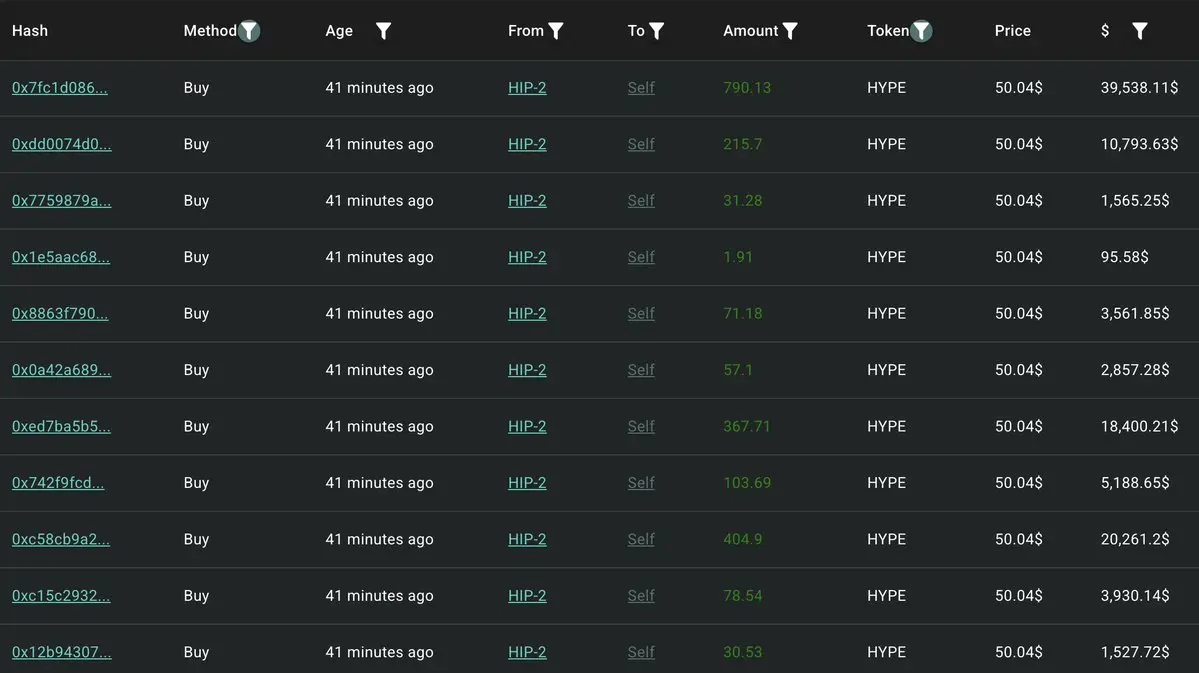The width and height of the screenshot is (1199, 673).
Task: Open Self link in the 404.9 HYPE row
Action: point(641,538)
